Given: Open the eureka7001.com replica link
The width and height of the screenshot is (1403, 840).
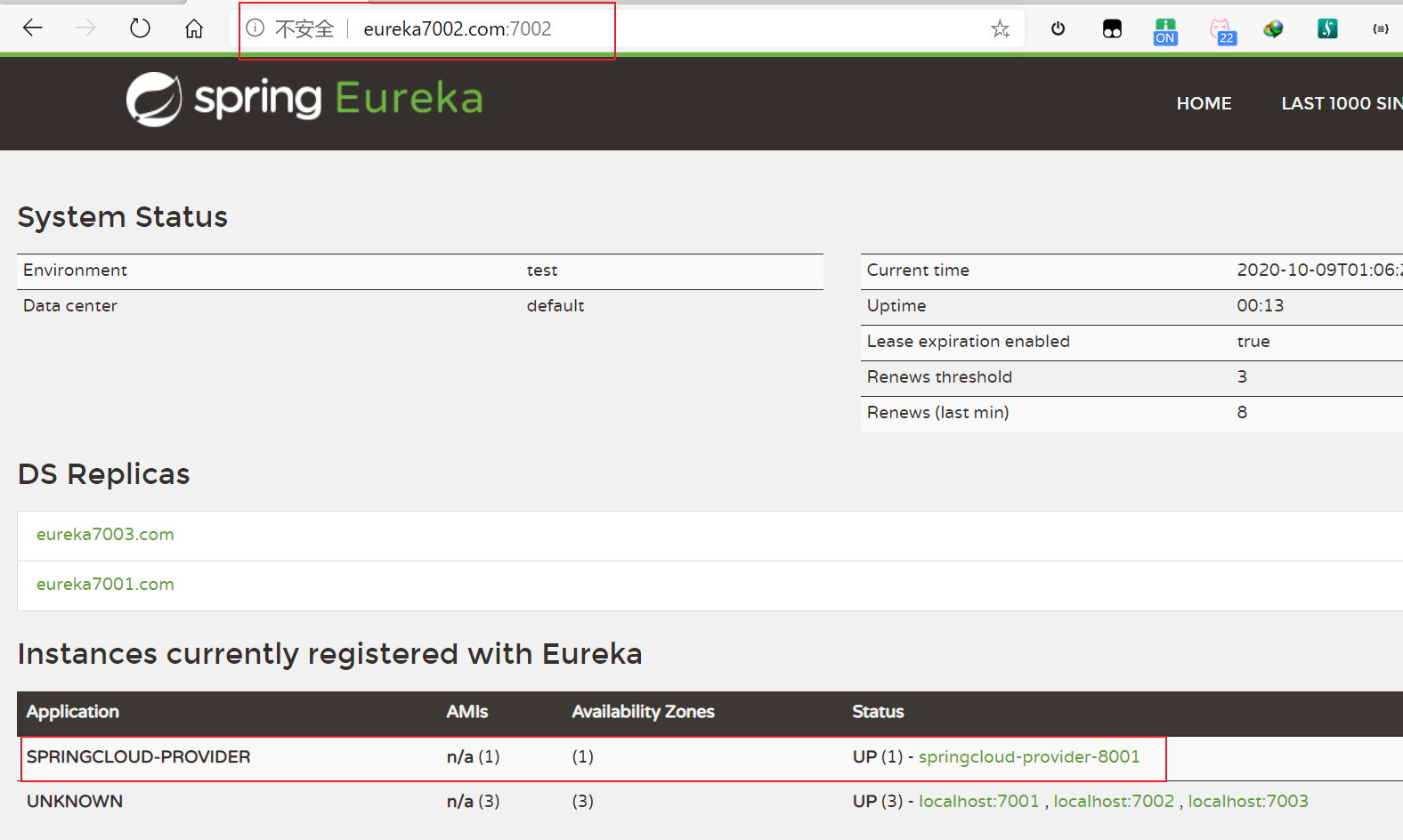Looking at the screenshot, I should (x=105, y=585).
